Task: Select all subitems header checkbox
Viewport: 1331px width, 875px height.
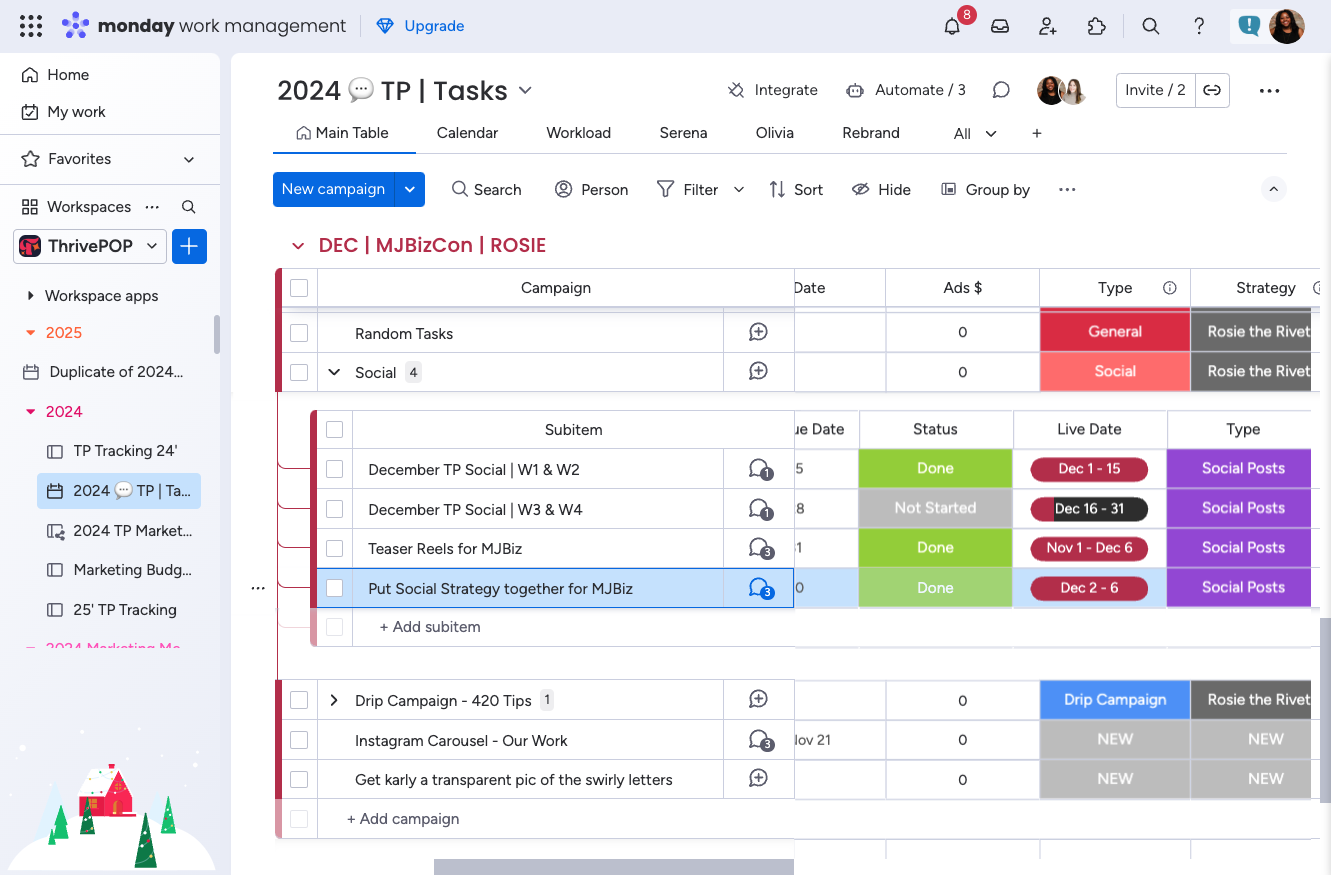Action: pos(335,429)
